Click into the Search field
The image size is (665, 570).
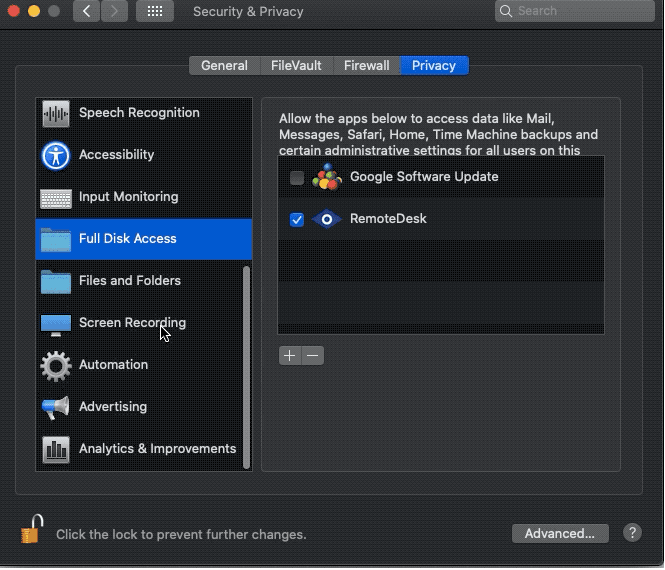click(x=575, y=11)
